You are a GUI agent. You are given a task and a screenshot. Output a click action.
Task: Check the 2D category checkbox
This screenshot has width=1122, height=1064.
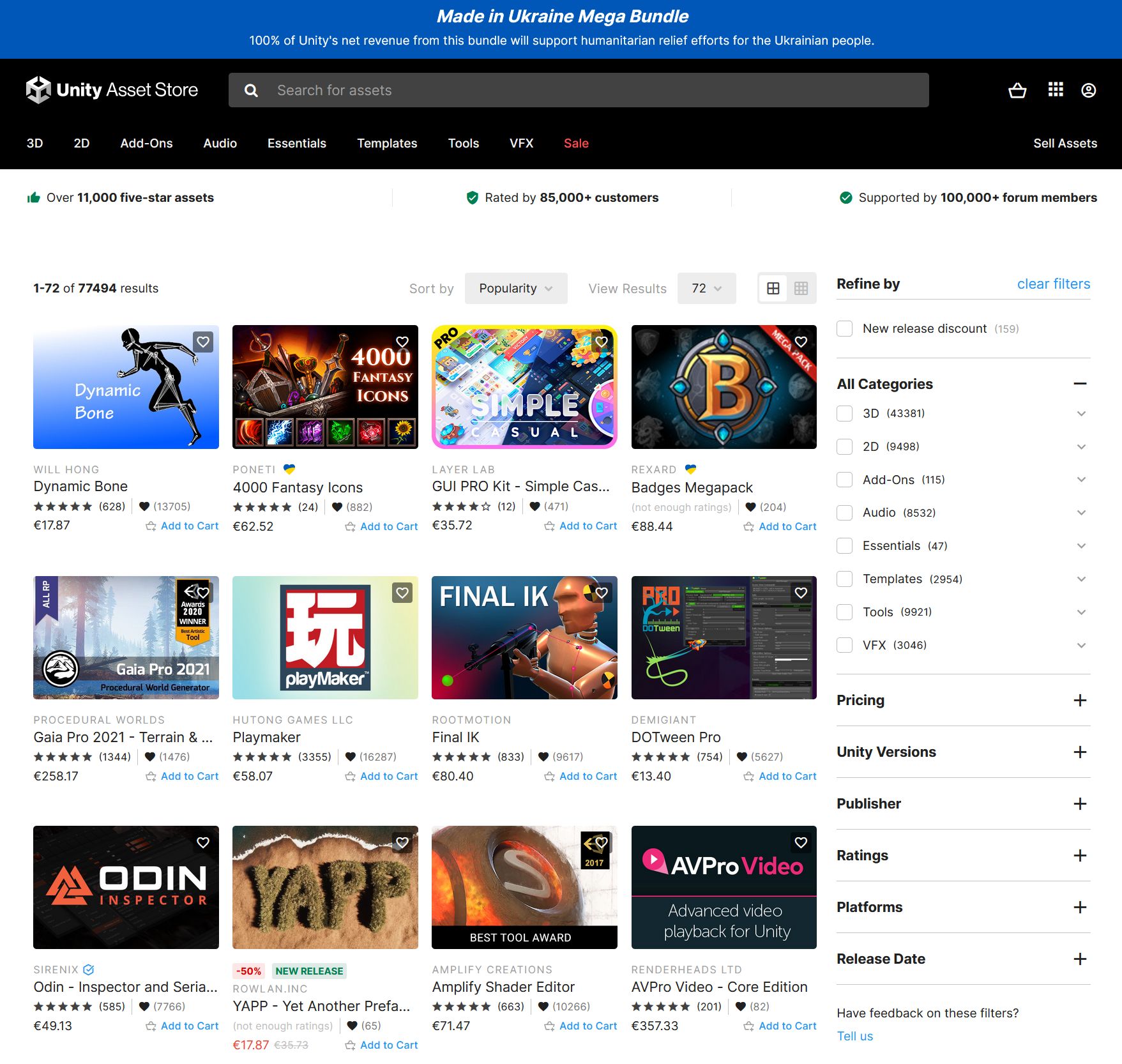845,446
